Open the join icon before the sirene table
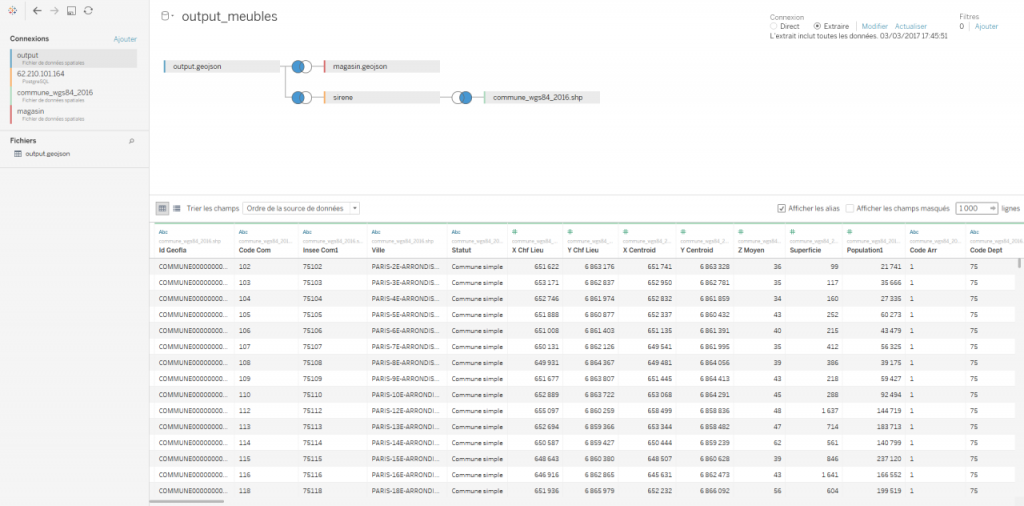 (300, 98)
